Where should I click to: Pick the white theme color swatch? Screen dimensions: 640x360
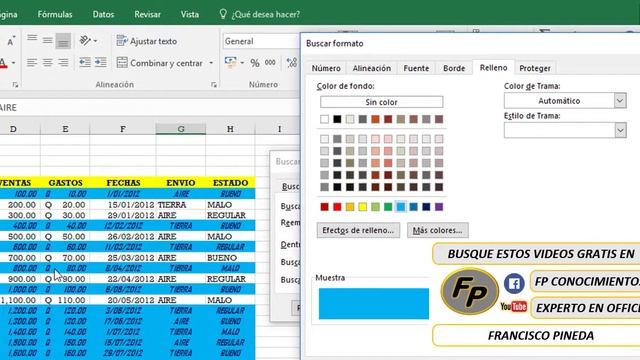pyautogui.click(x=324, y=119)
